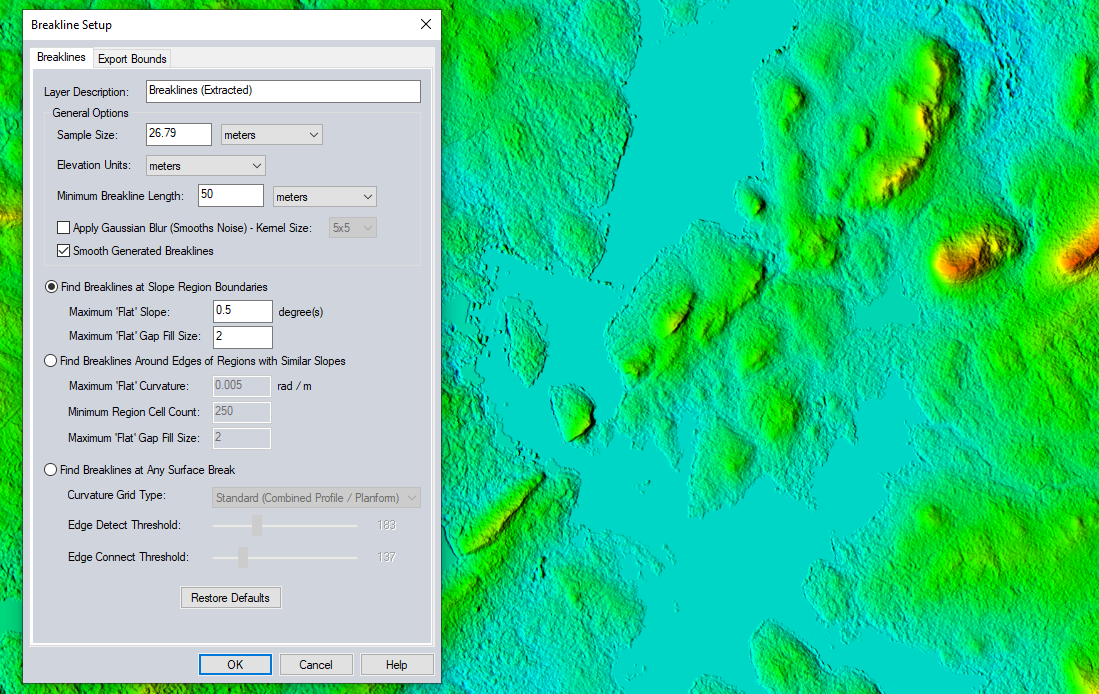The height and width of the screenshot is (694, 1099).
Task: Confirm the dialog with OK
Action: point(235,665)
